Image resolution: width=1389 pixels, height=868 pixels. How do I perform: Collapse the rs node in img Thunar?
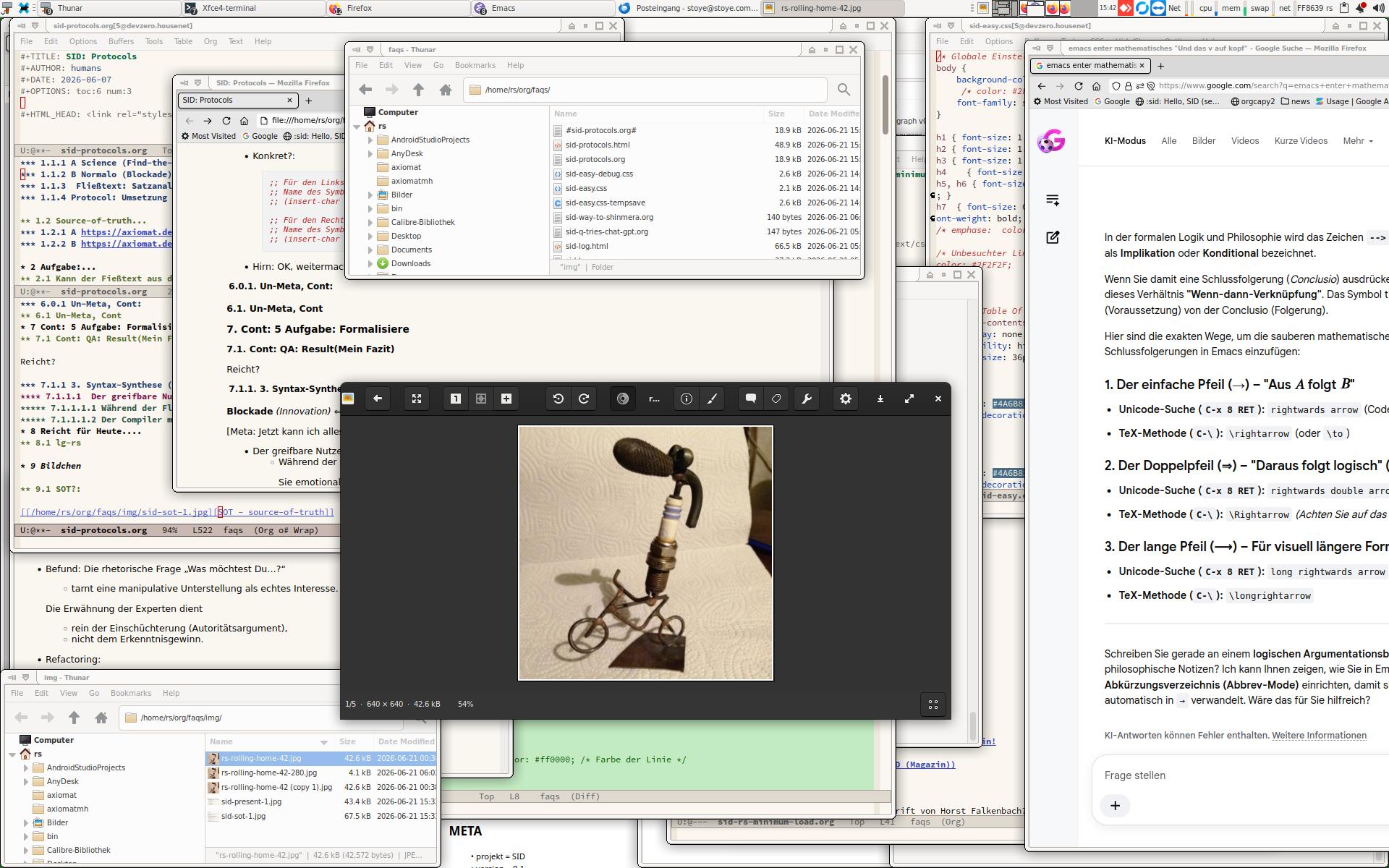pyautogui.click(x=12, y=754)
